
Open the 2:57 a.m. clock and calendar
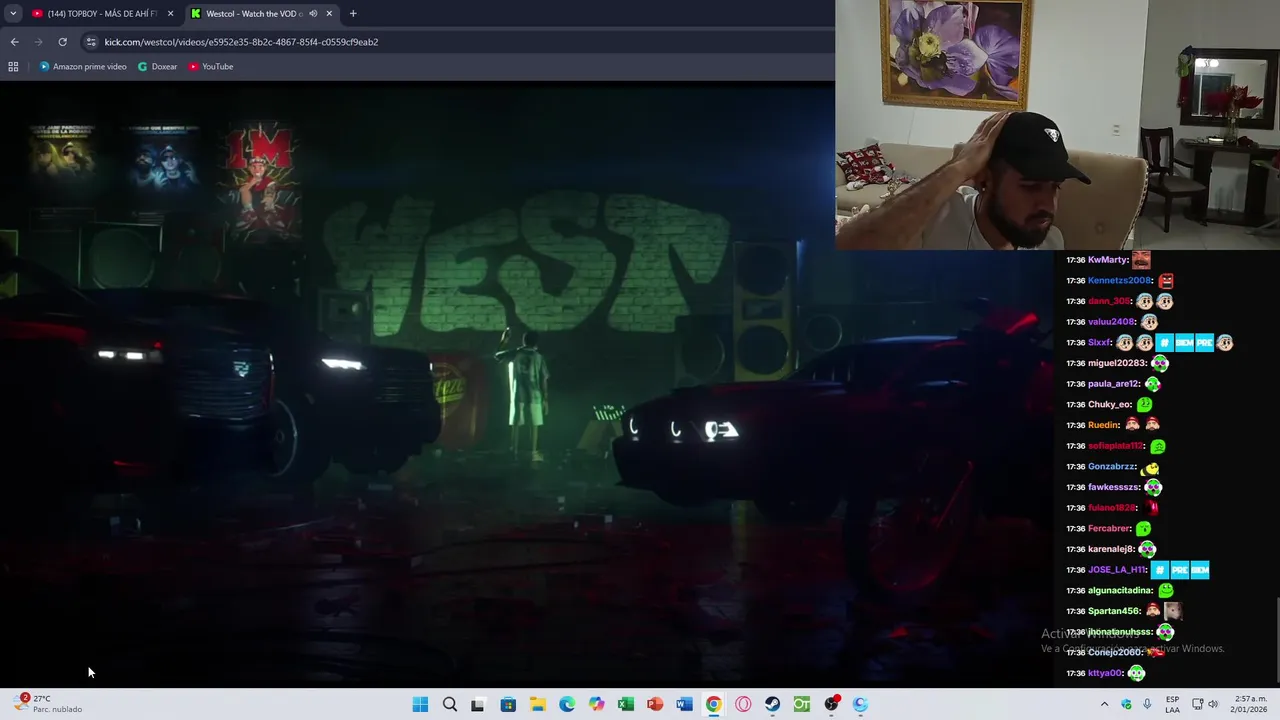[x=1250, y=704]
